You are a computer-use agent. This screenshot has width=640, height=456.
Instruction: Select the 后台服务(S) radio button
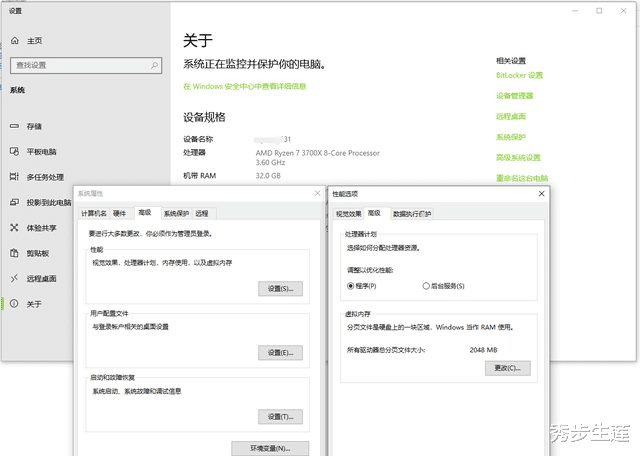pyautogui.click(x=426, y=286)
